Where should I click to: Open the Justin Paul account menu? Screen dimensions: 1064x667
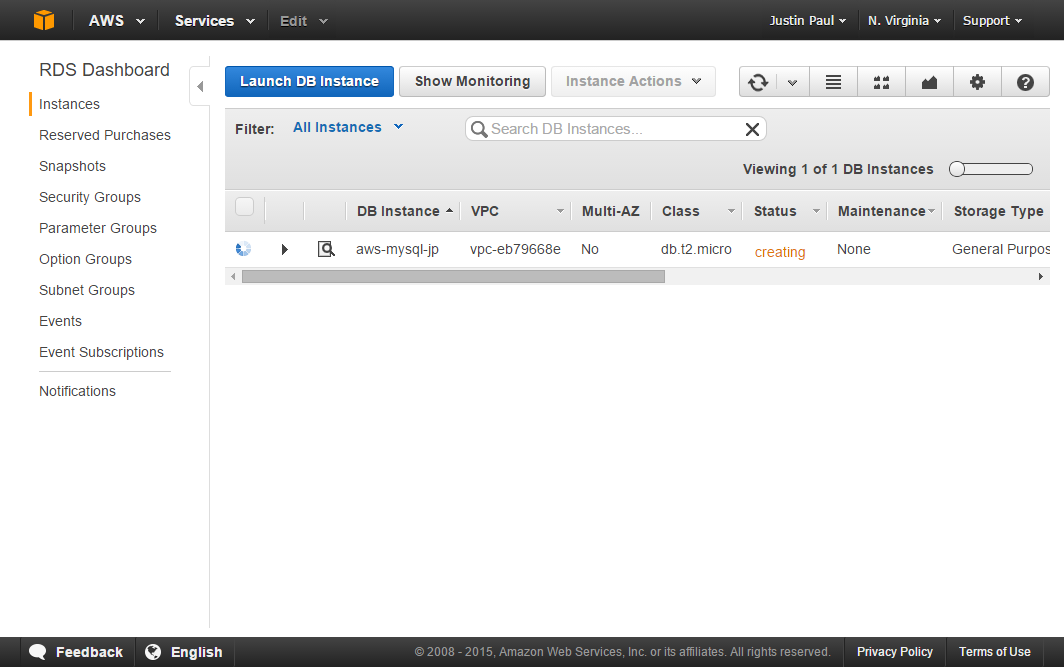coord(808,20)
